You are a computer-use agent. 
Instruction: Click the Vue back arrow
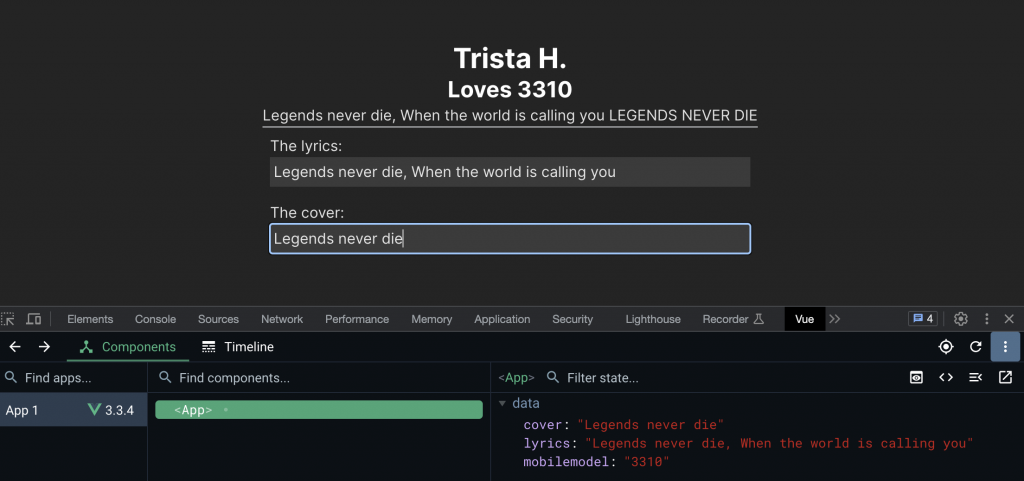[14, 347]
